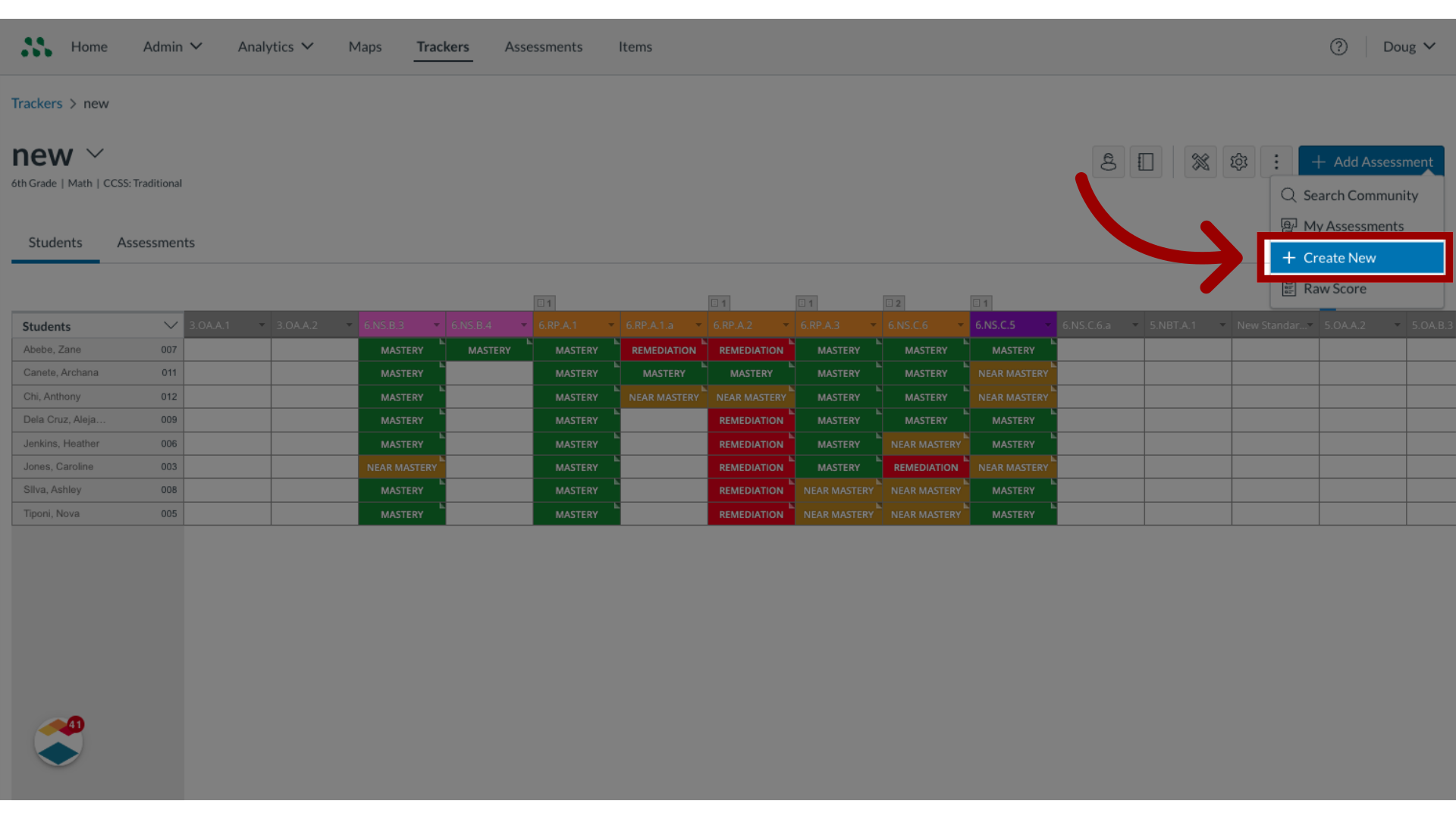Viewport: 1456px width, 819px height.
Task: Open the help question mark icon
Action: click(x=1338, y=47)
